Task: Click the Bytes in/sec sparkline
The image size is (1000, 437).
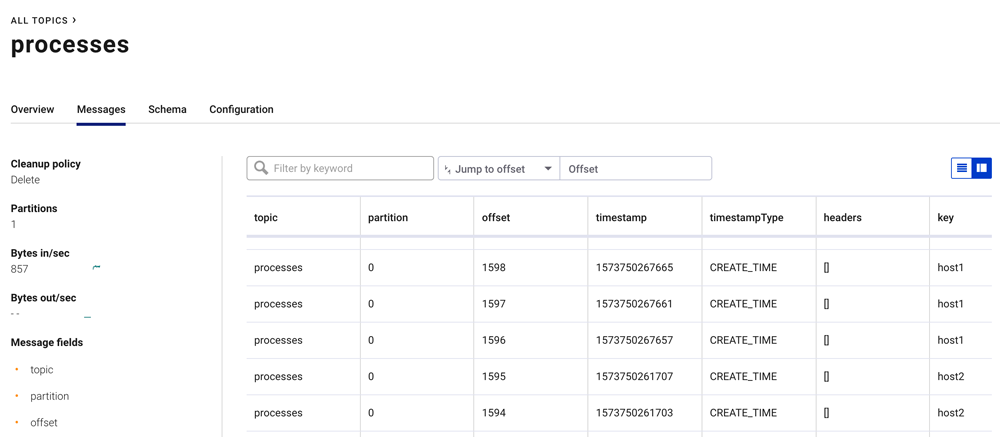Action: pyautogui.click(x=96, y=267)
